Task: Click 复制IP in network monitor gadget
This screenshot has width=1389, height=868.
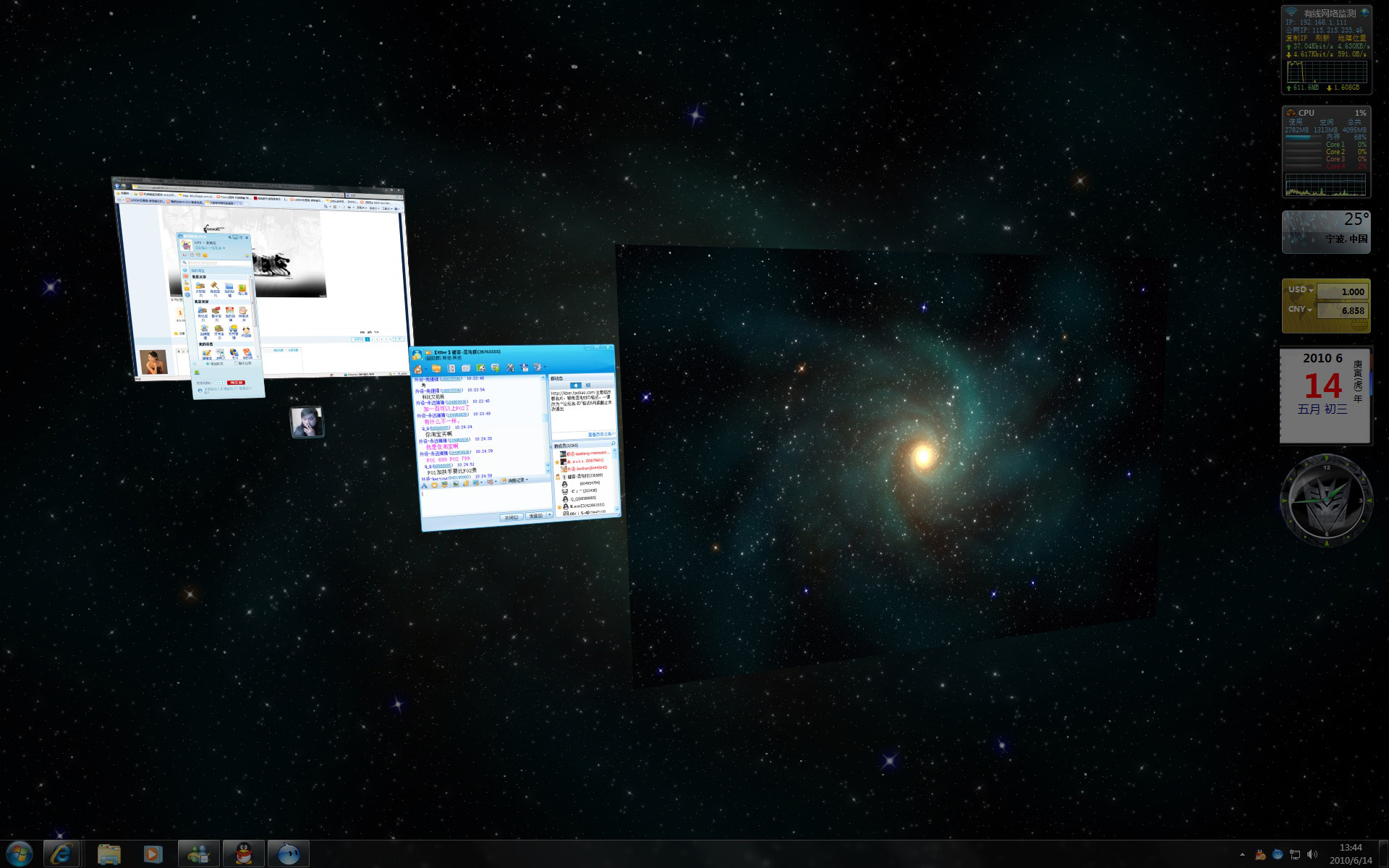Action: point(1296,38)
